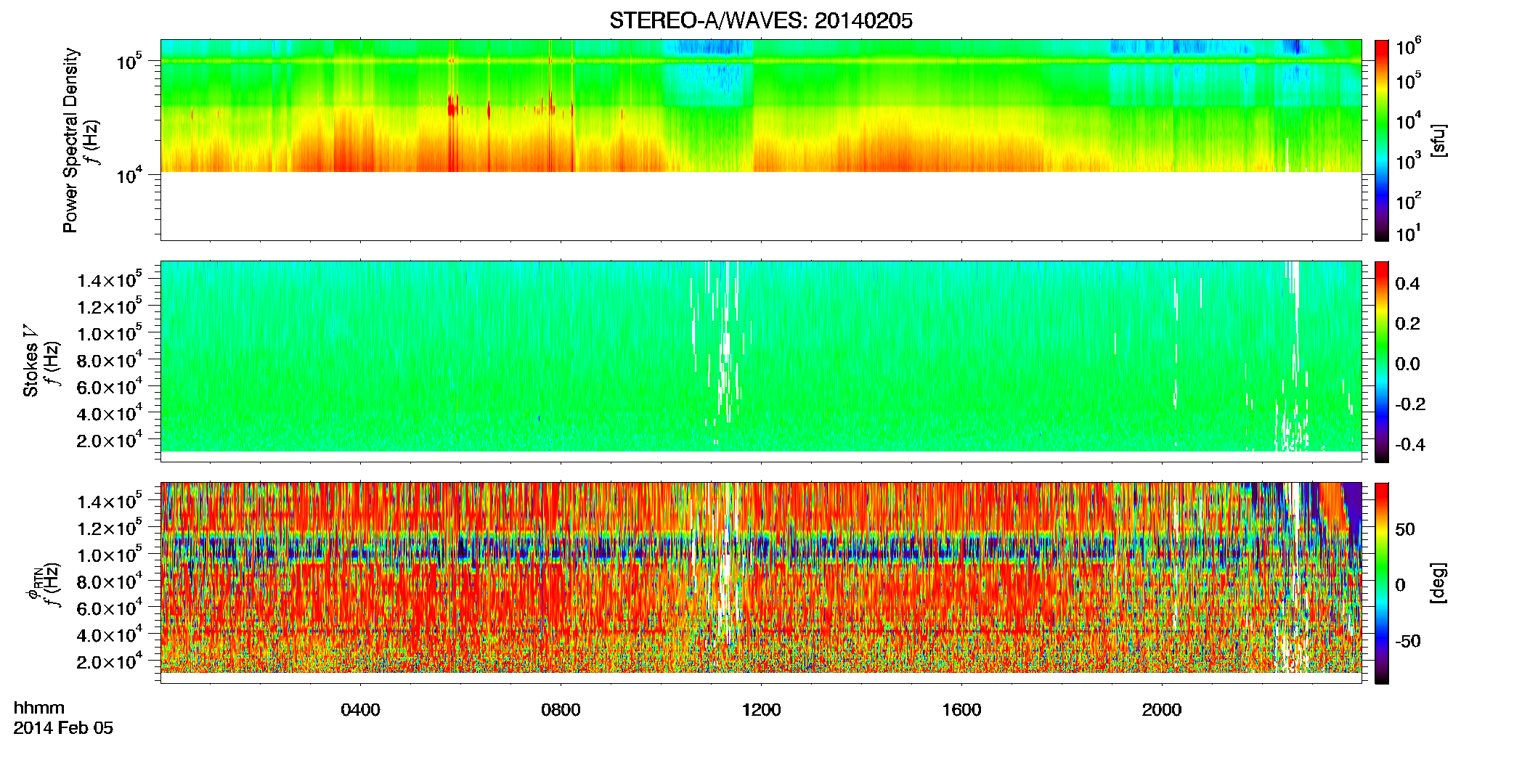This screenshot has height=784, width=1522.
Task: Click the Power Spectral Density axis title
Action: pos(70,140)
